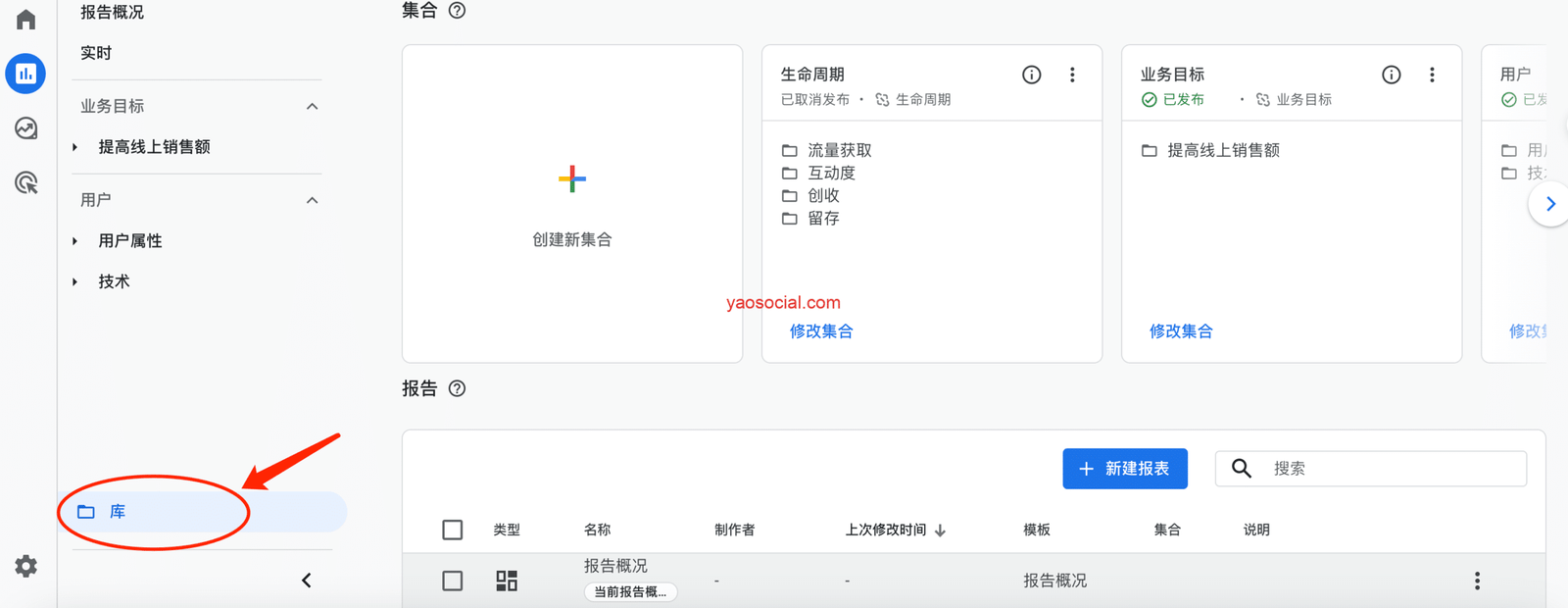Open the Explore icon in left rail
The height and width of the screenshot is (608, 1568).
pyautogui.click(x=26, y=128)
